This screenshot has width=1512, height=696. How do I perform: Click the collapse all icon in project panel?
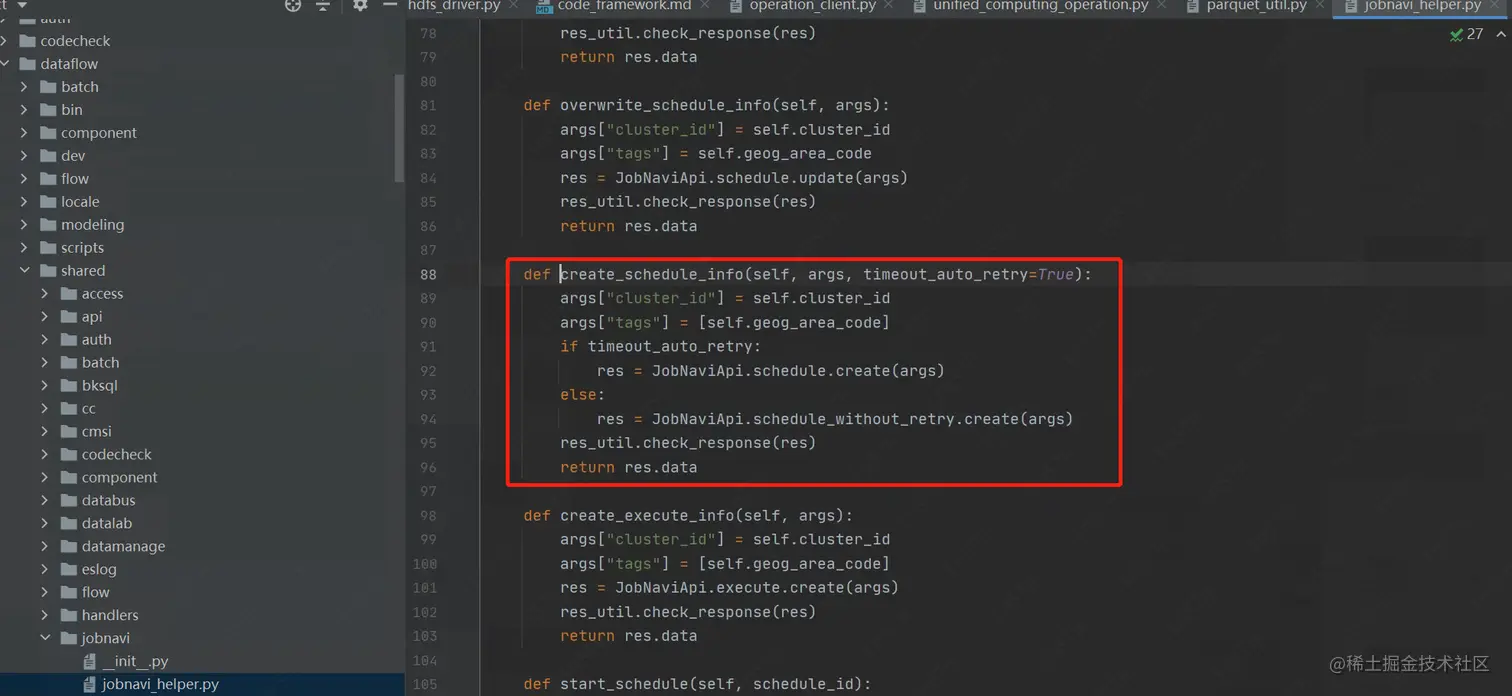[x=323, y=5]
